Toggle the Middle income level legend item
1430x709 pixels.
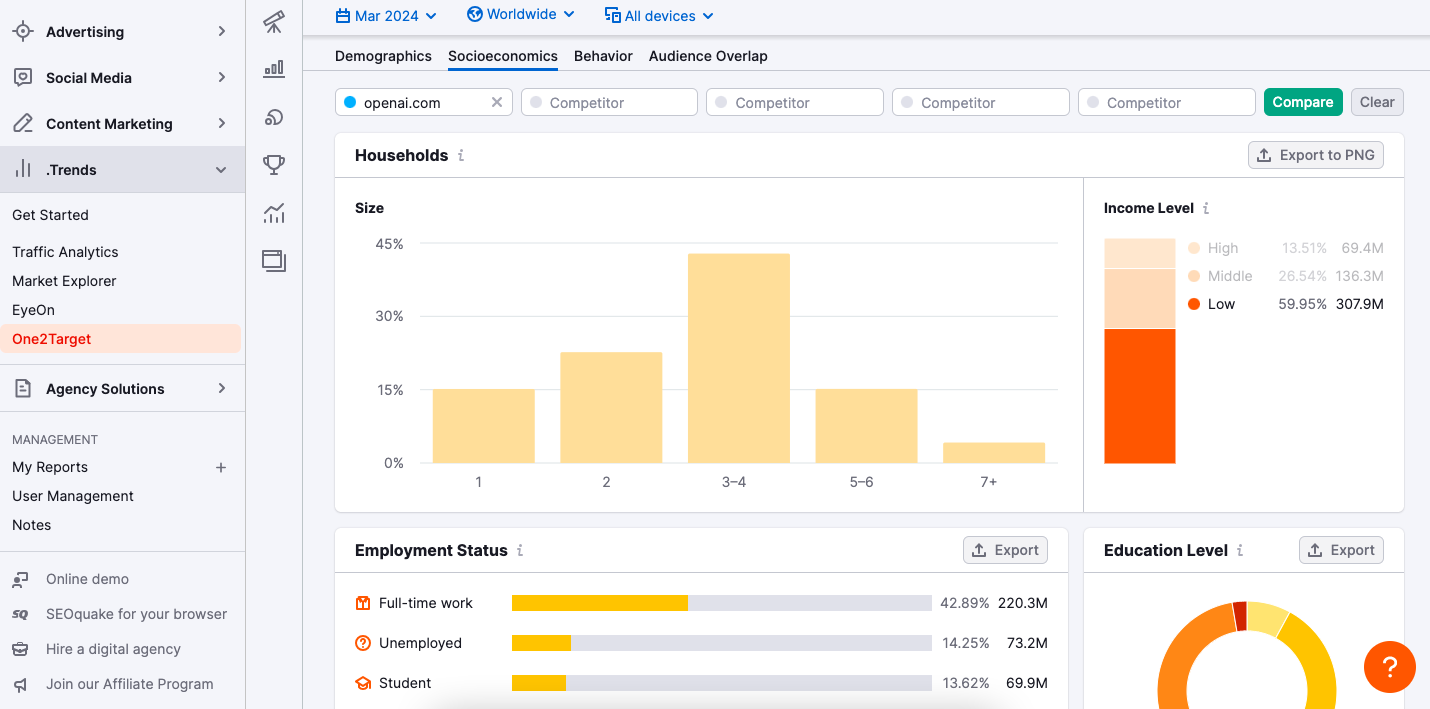(x=1229, y=276)
